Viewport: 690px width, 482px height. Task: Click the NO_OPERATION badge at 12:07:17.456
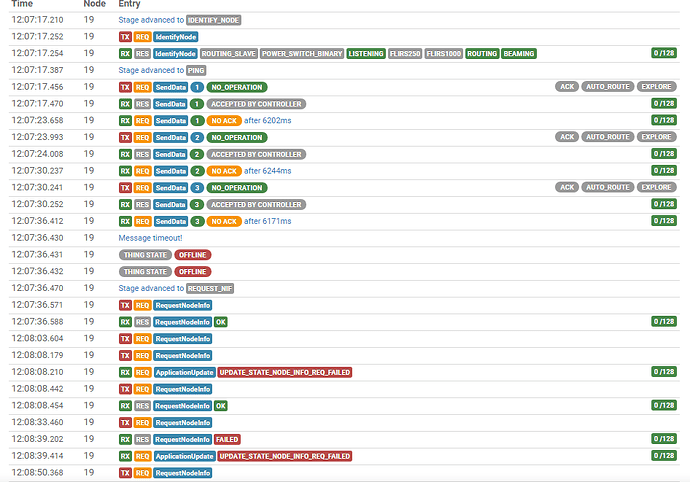pyautogui.click(x=237, y=87)
